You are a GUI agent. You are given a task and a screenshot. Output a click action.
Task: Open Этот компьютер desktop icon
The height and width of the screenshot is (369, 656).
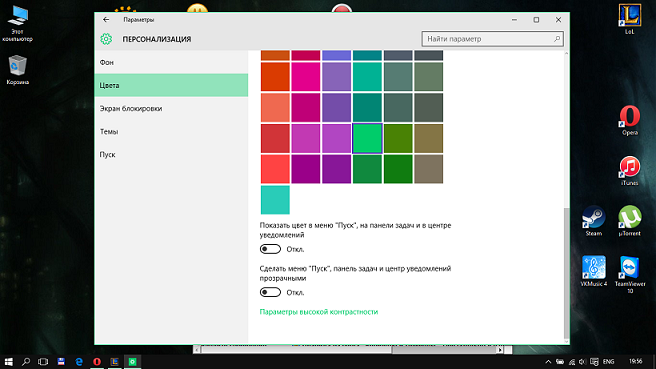17,24
